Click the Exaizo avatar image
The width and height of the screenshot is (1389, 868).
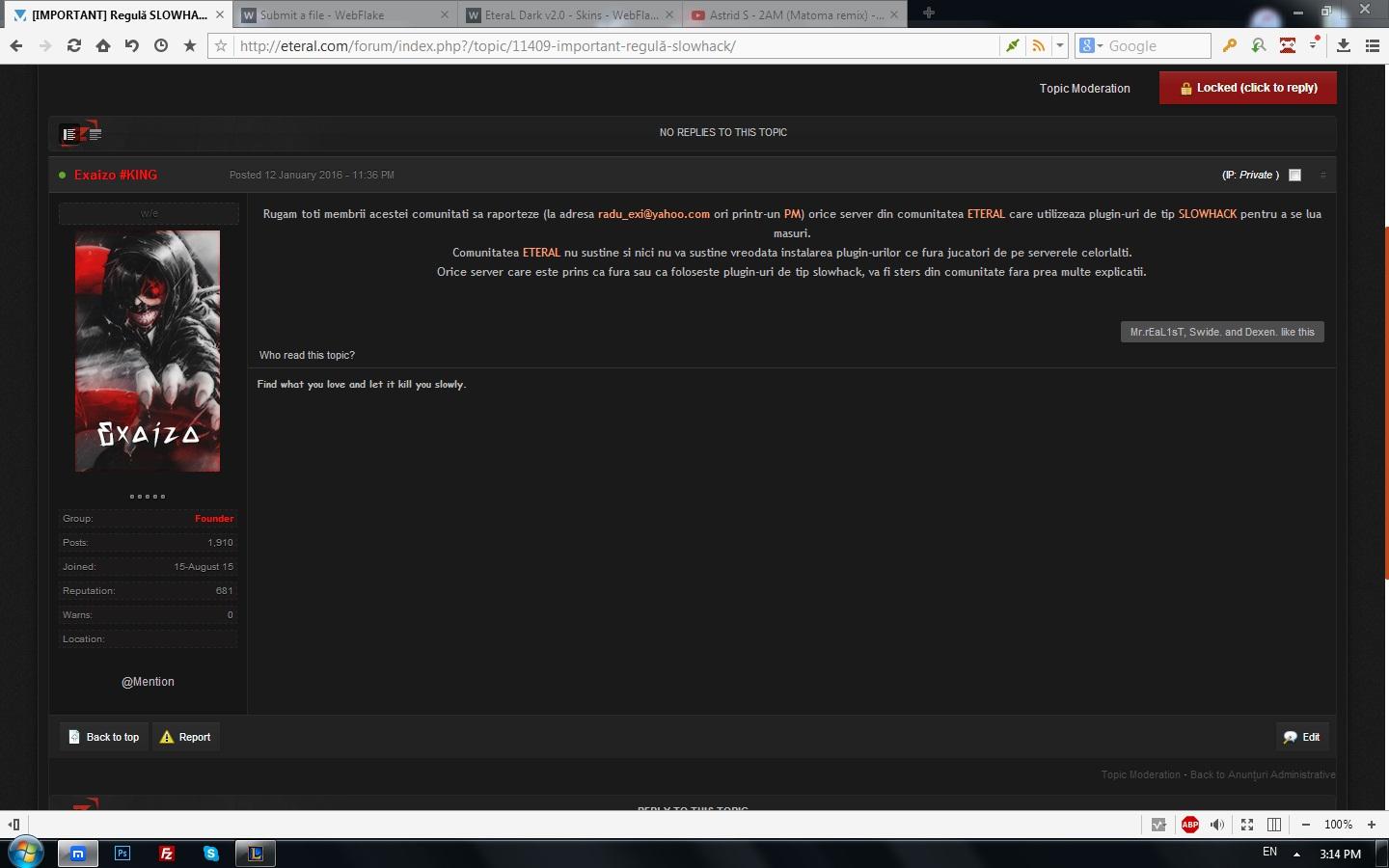[x=148, y=351]
